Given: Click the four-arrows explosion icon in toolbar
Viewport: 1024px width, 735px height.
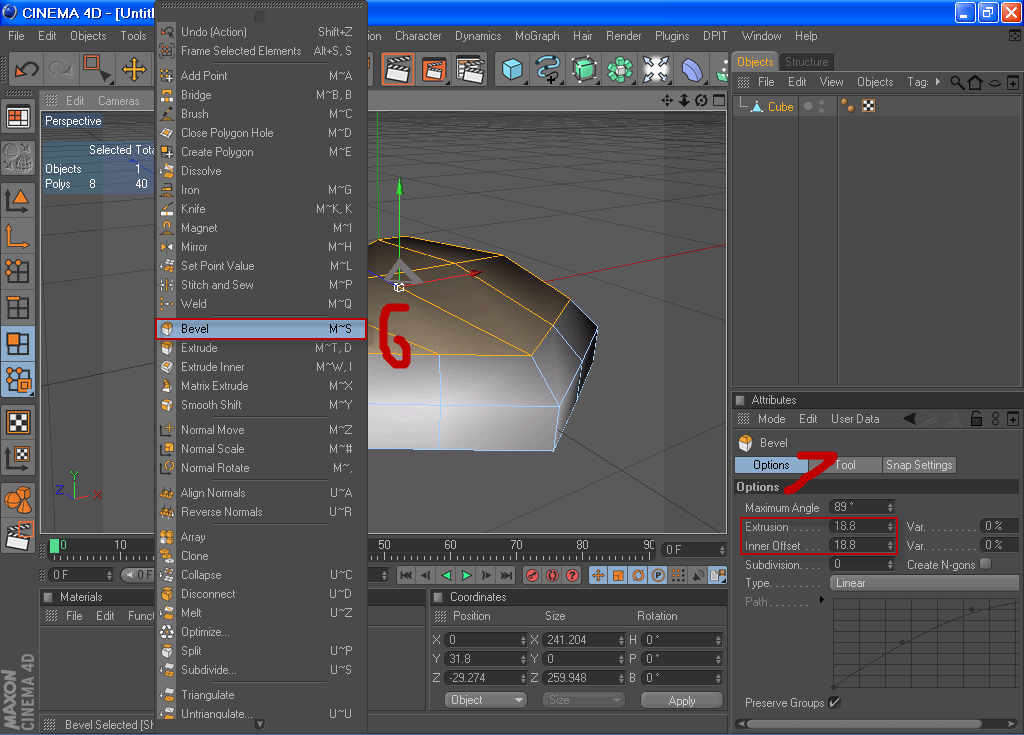Looking at the screenshot, I should 656,69.
